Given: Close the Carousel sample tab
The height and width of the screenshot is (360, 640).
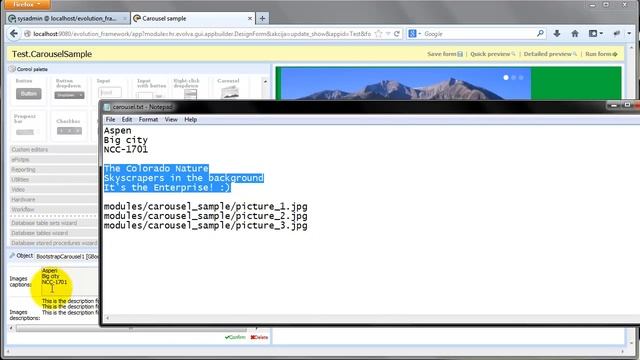Looking at the screenshot, I should 250,18.
